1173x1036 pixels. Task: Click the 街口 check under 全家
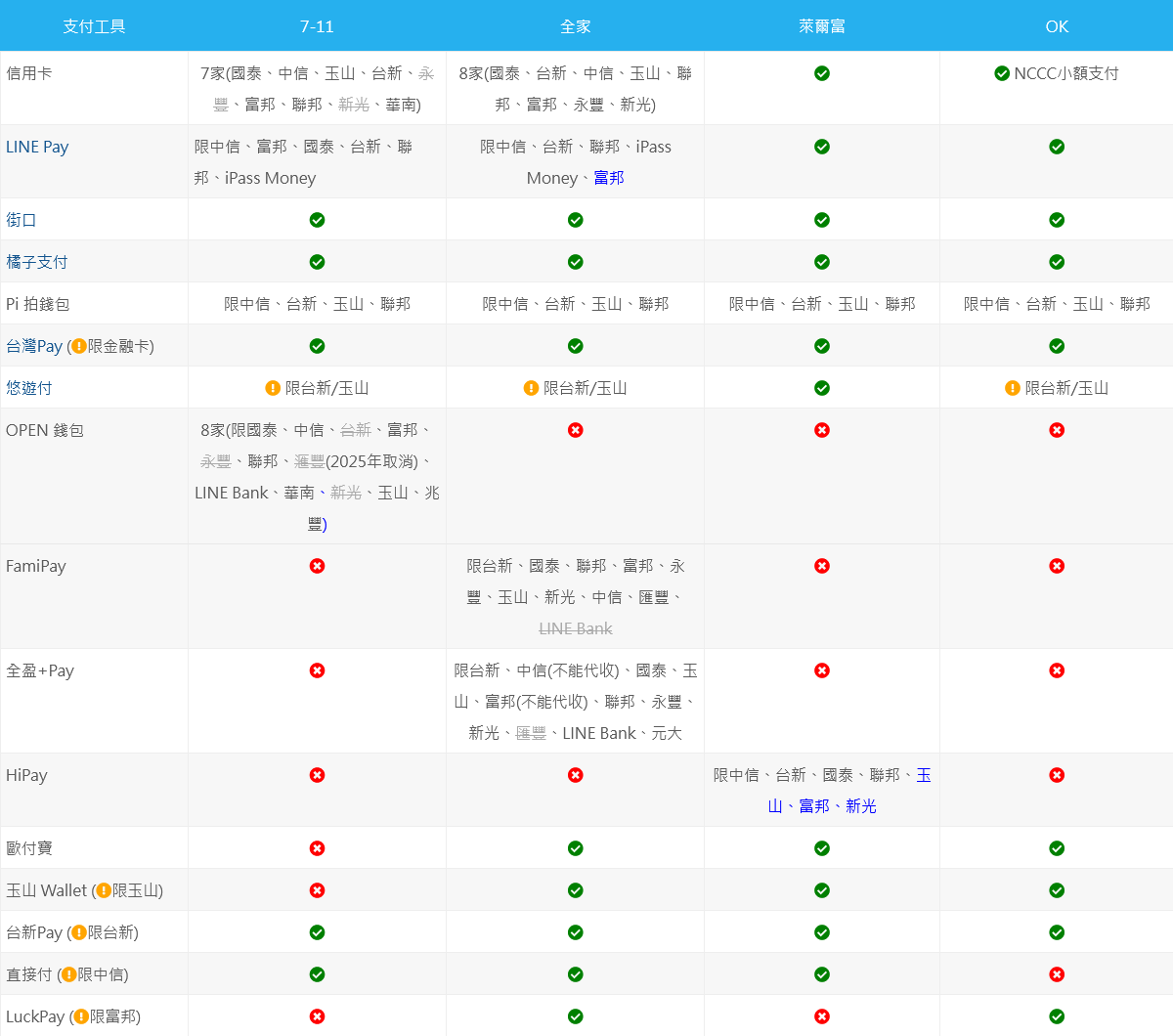coord(576,220)
